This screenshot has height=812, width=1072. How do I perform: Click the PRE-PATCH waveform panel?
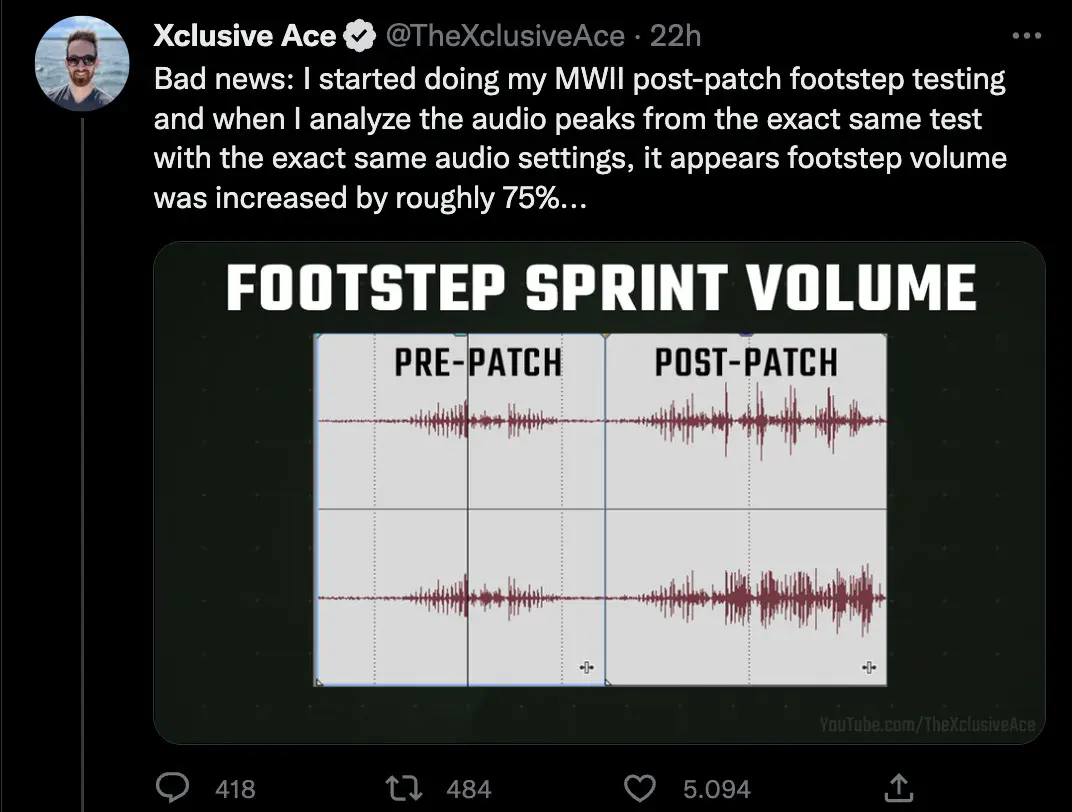pos(459,509)
